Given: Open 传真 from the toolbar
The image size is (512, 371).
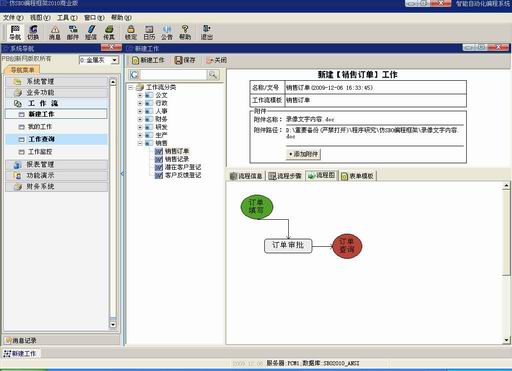Looking at the screenshot, I should point(109,32).
